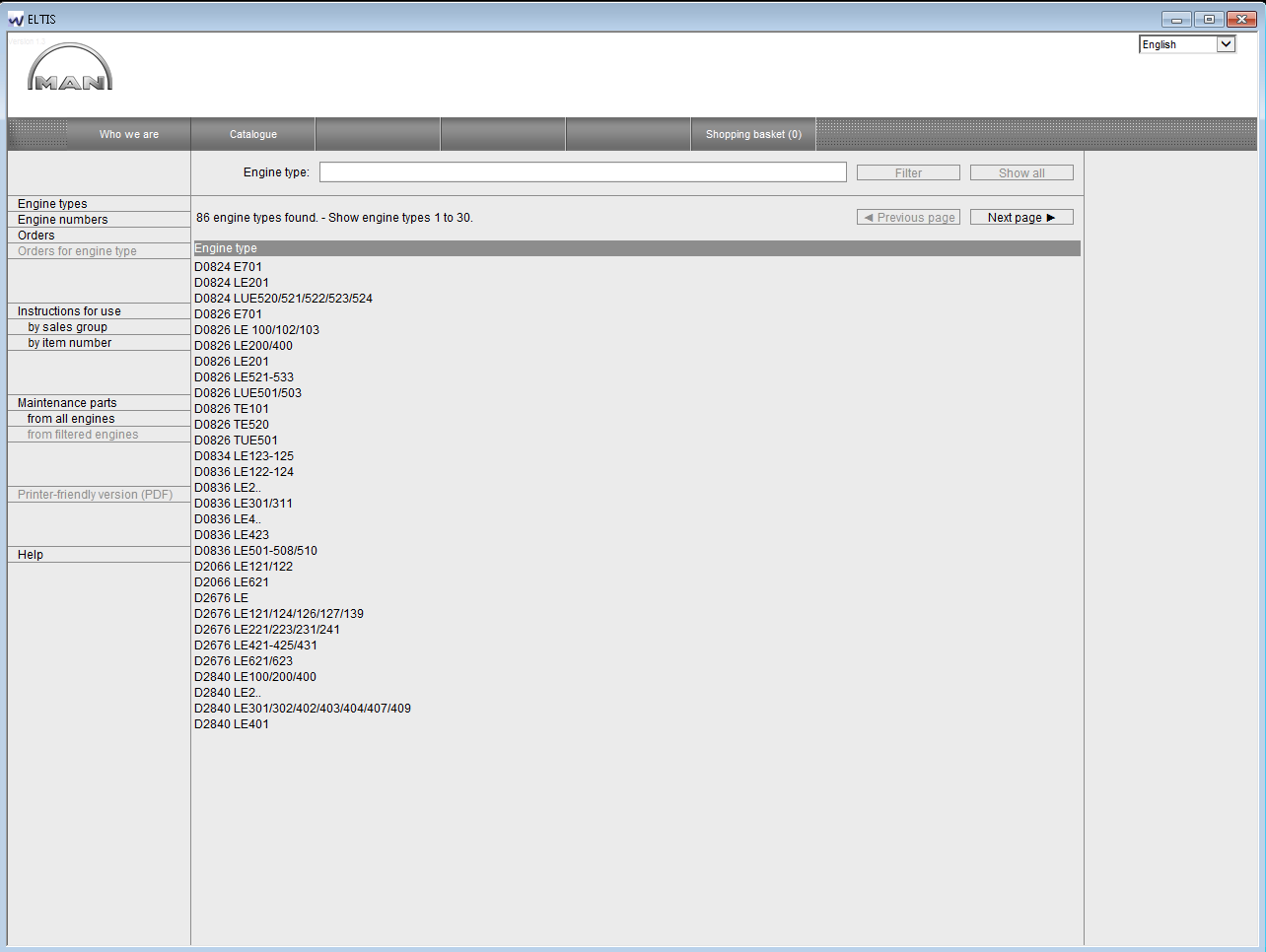
Task: Select engine D0826 LE201
Action: pos(232,362)
